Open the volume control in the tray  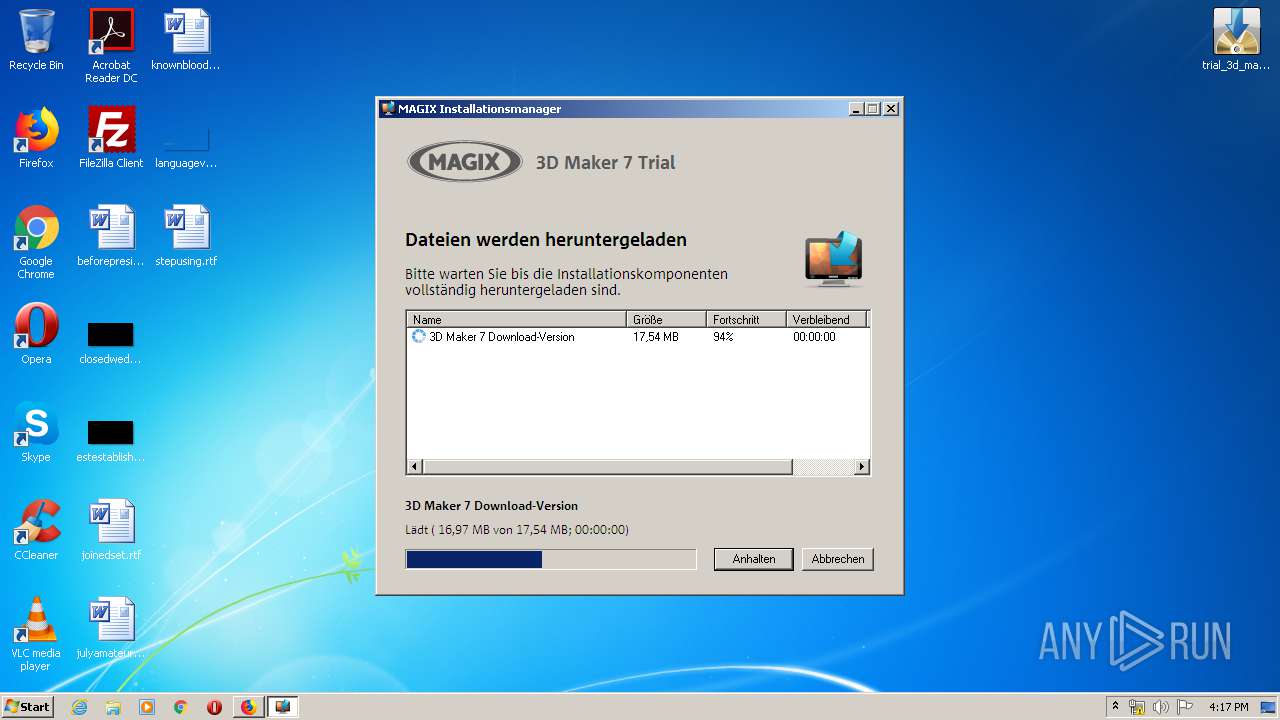click(x=1161, y=707)
